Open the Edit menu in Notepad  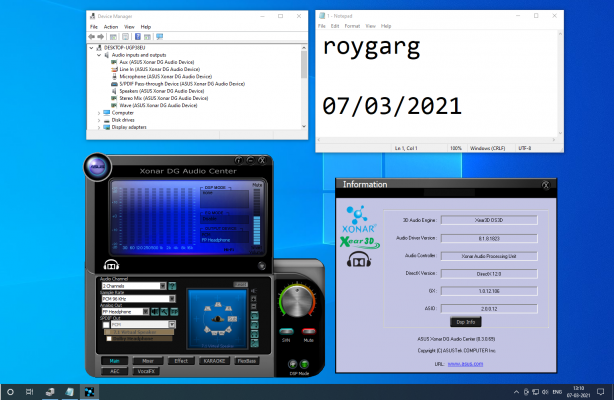point(335,26)
